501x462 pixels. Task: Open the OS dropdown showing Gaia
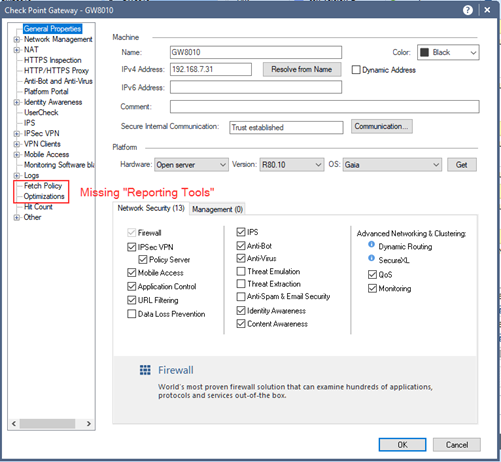(392, 165)
